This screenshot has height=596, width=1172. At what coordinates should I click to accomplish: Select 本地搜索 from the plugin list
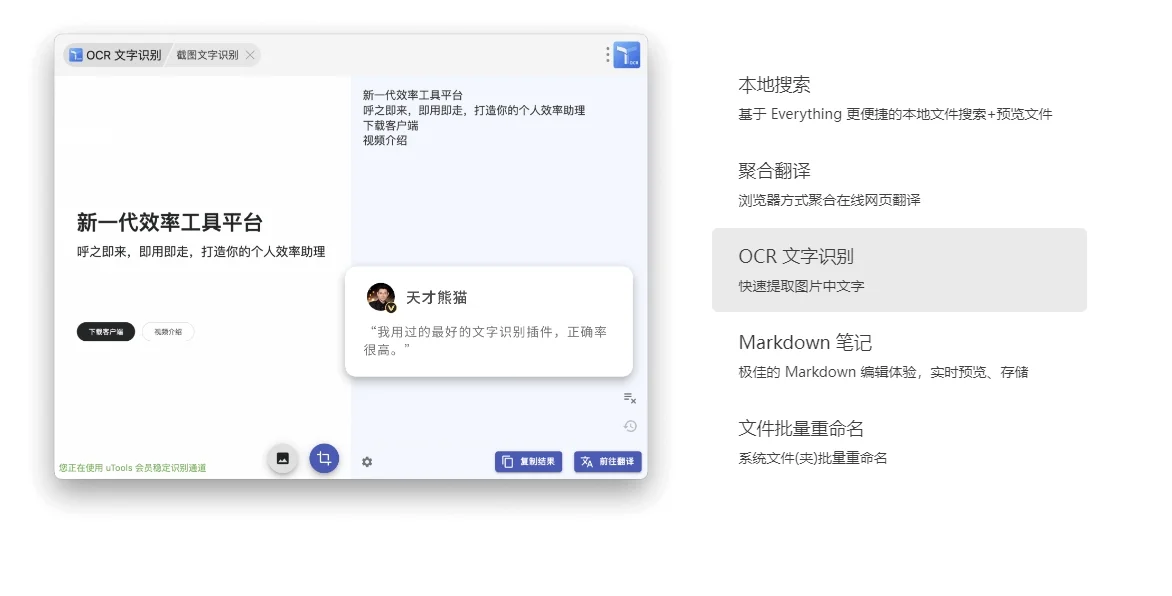click(775, 85)
